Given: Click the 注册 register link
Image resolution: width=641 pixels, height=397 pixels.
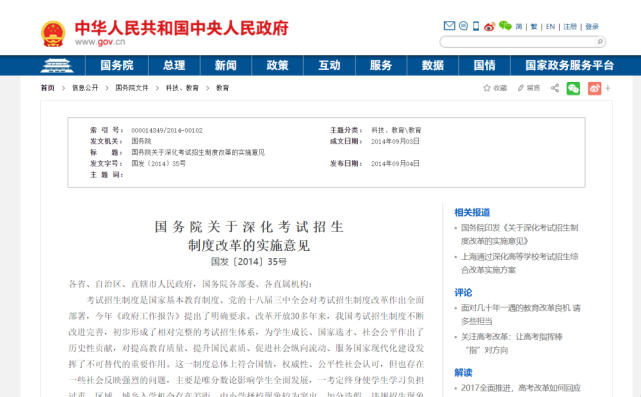Looking at the screenshot, I should (x=570, y=27).
